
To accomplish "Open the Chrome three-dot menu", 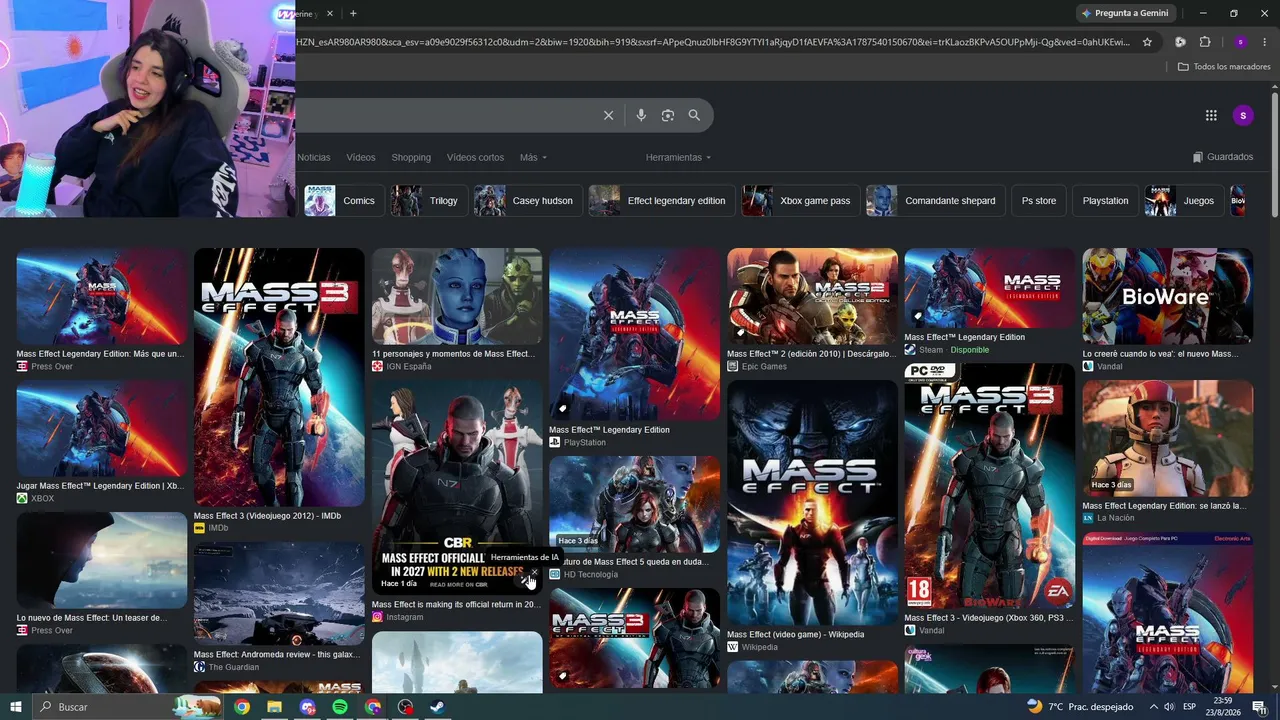I will click(x=1265, y=42).
